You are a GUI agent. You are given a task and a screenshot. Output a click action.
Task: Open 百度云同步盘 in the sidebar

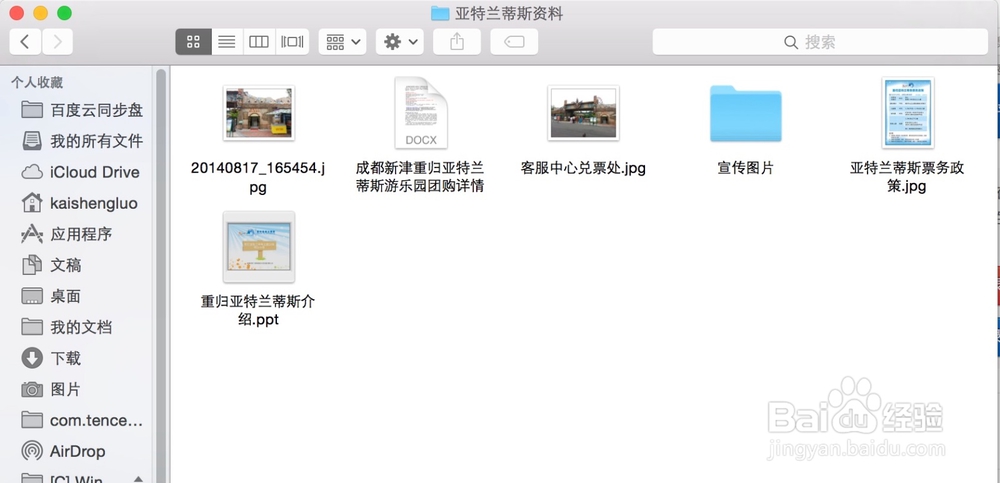82,110
